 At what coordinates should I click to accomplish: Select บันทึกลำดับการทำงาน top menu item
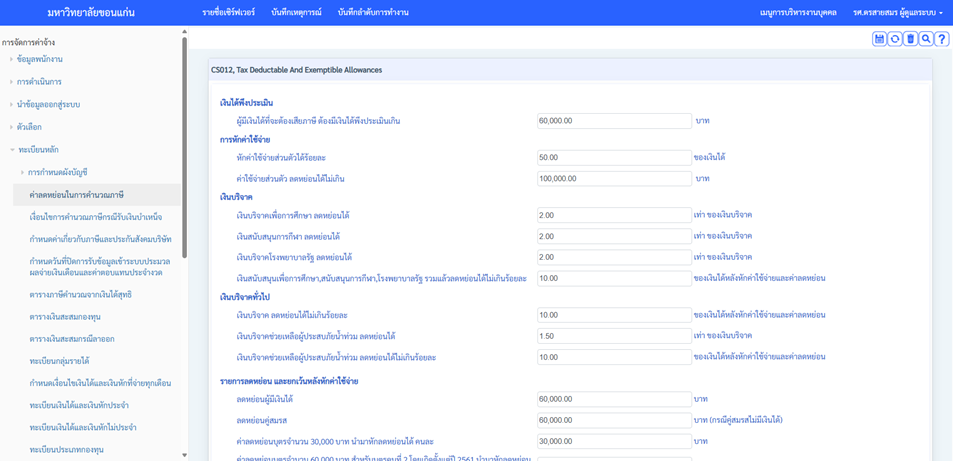(x=373, y=12)
